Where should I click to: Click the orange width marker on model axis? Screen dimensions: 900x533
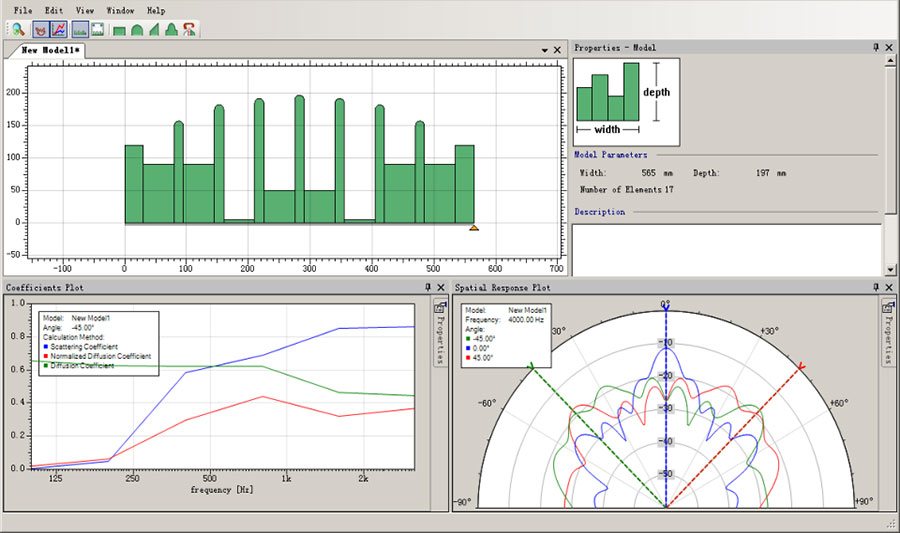pos(474,227)
